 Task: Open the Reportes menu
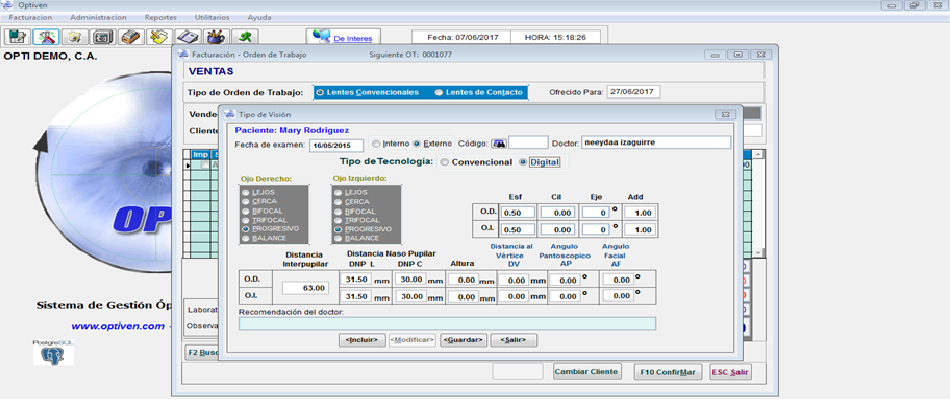[160, 17]
